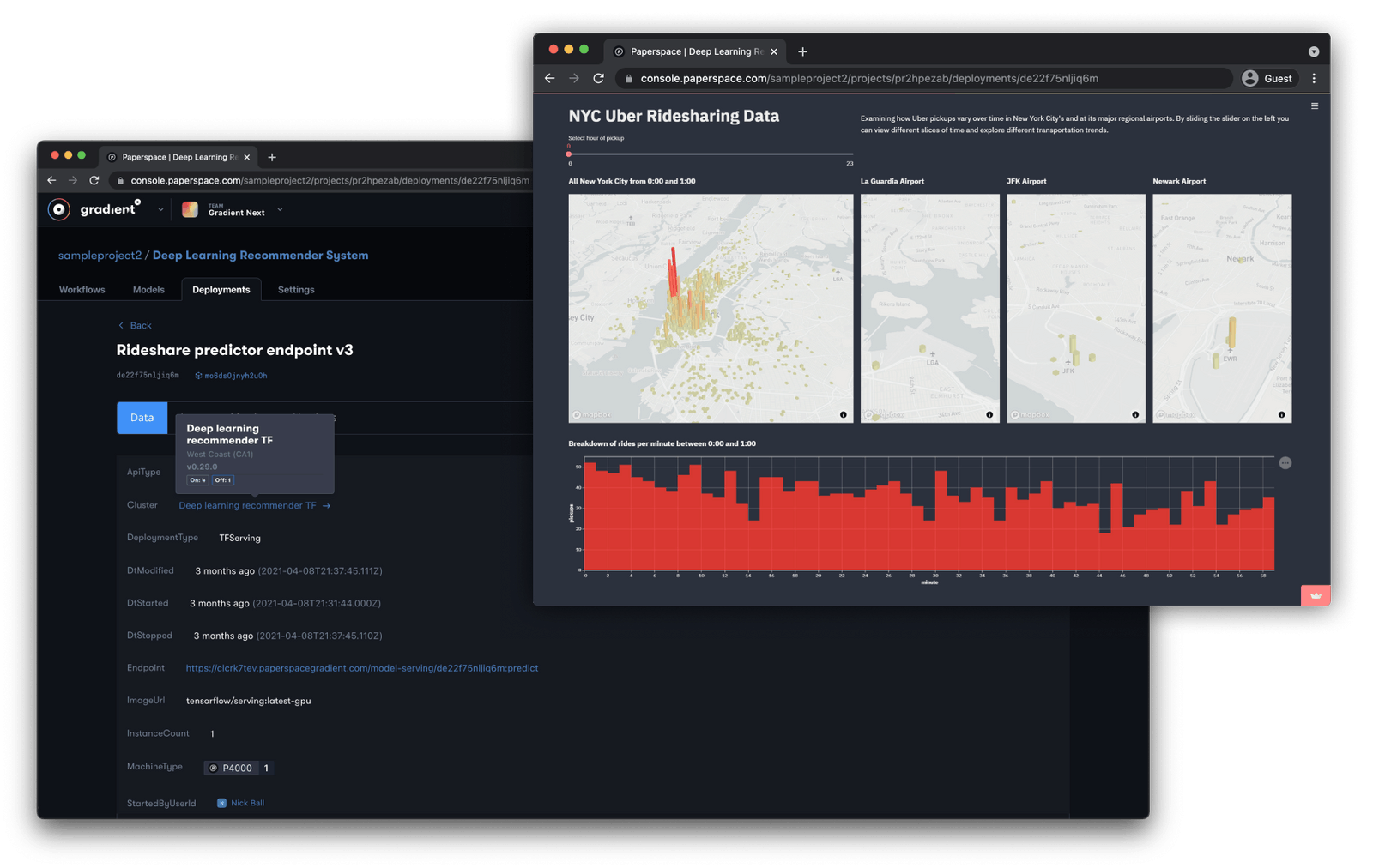Click the Gradient logo in the console header
The image size is (1373, 868).
(x=58, y=208)
